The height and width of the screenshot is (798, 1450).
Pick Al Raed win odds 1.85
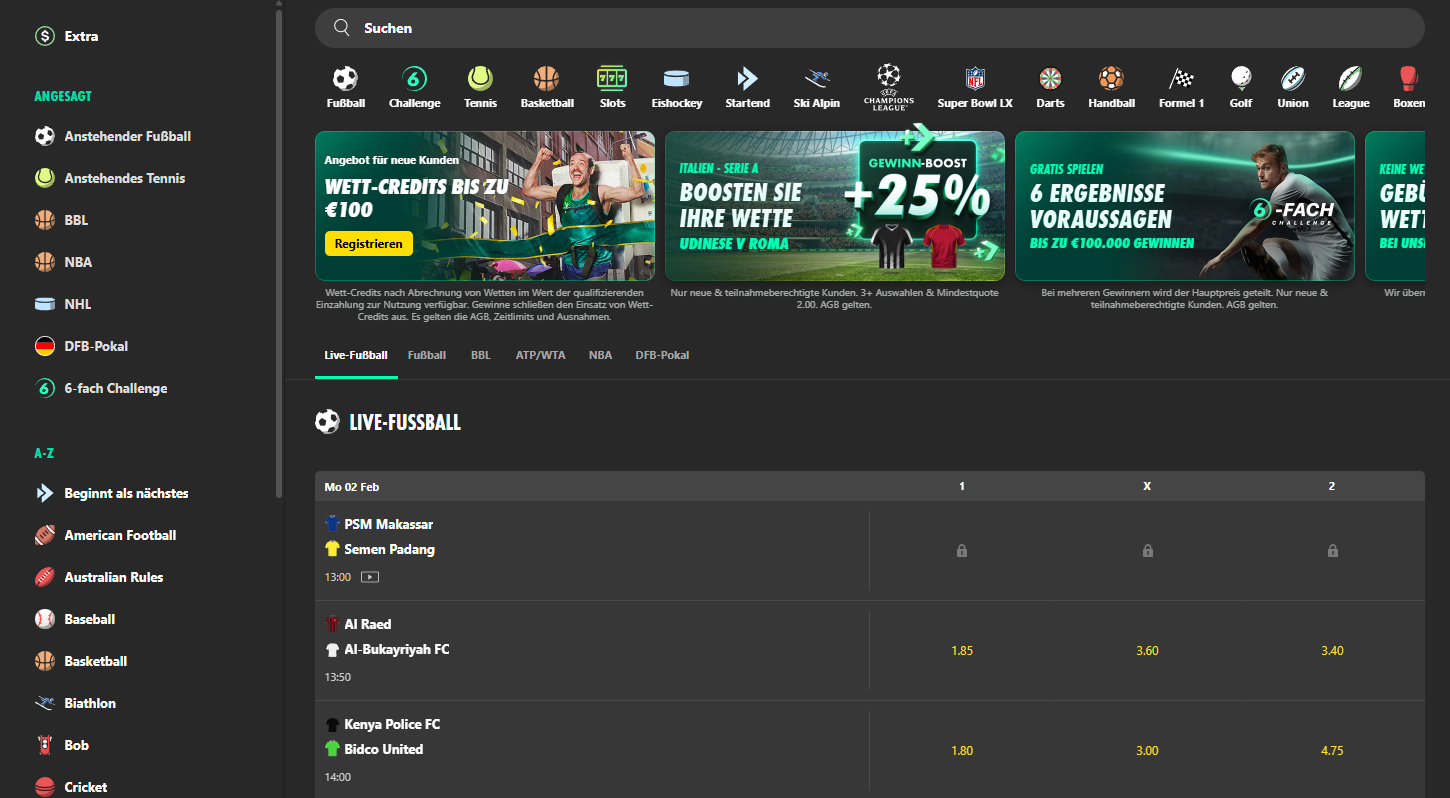pyautogui.click(x=962, y=651)
